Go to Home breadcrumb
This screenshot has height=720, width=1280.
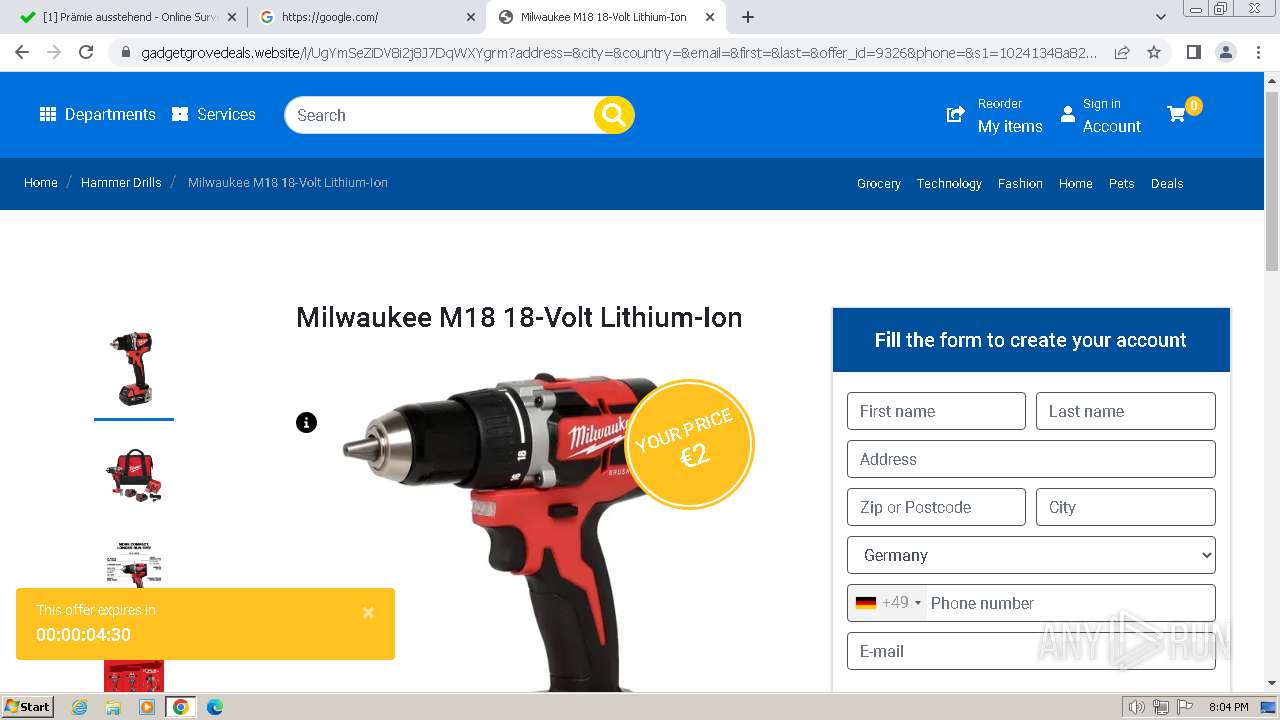pos(41,183)
